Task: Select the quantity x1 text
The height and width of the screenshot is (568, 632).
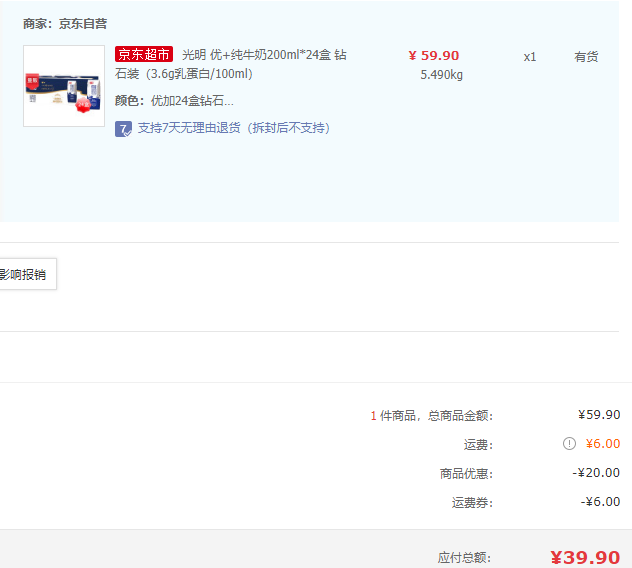Action: (530, 57)
